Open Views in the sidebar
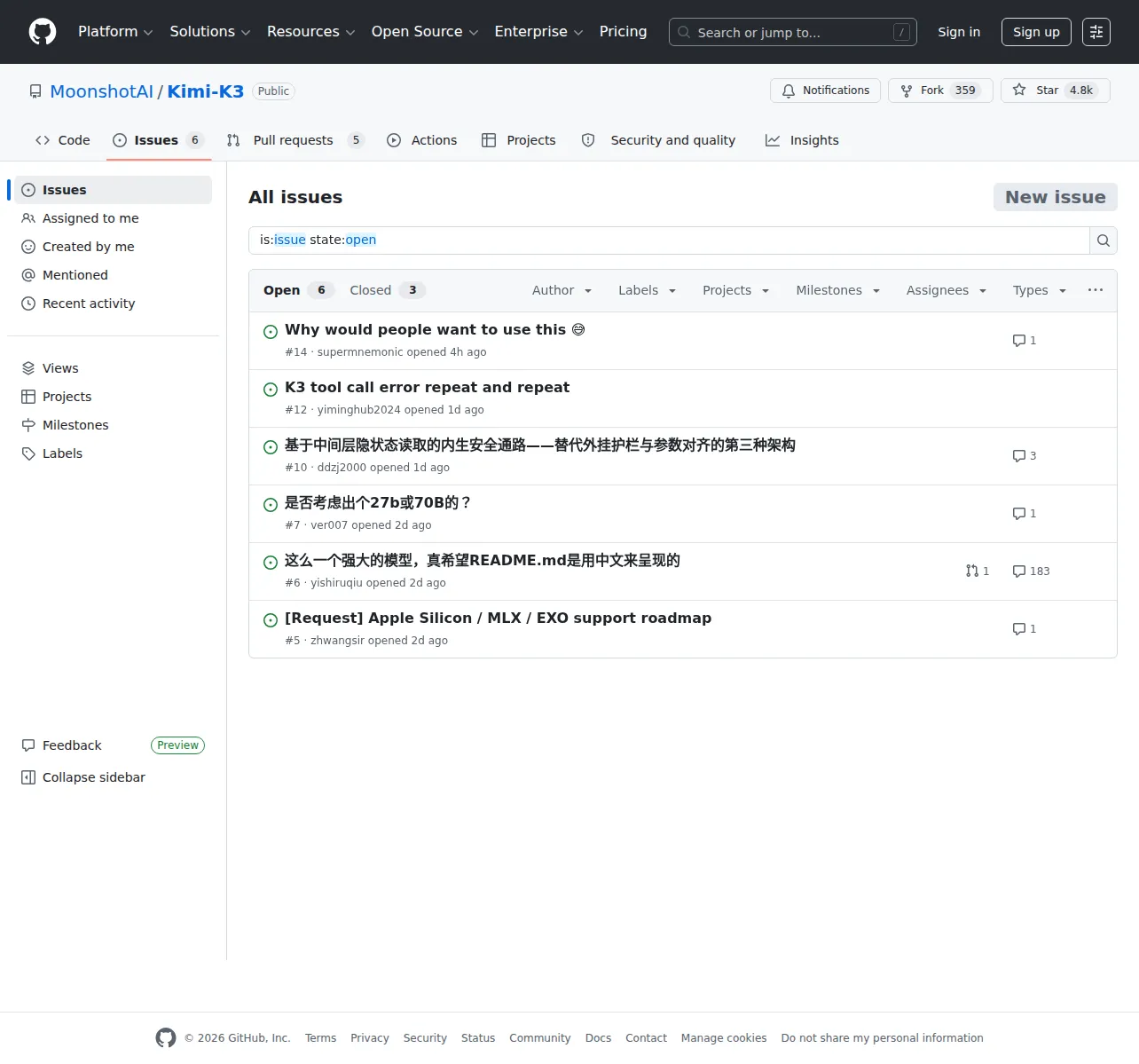Screen dimensions: 1139x1064 113,368
